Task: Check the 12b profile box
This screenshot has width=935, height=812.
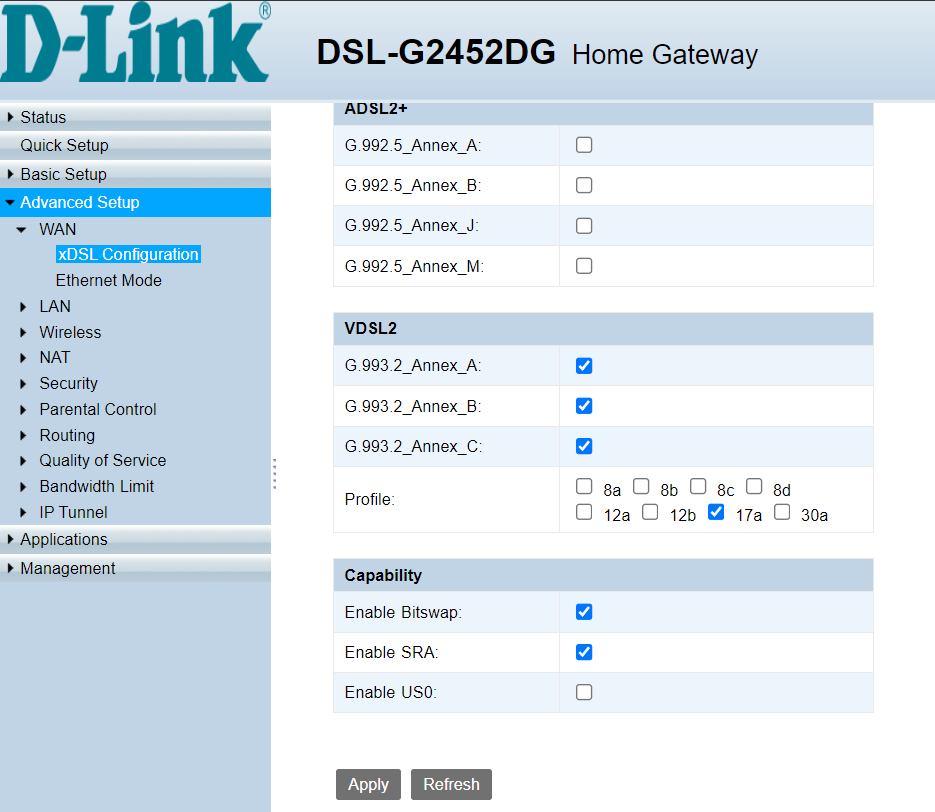Action: tap(650, 512)
